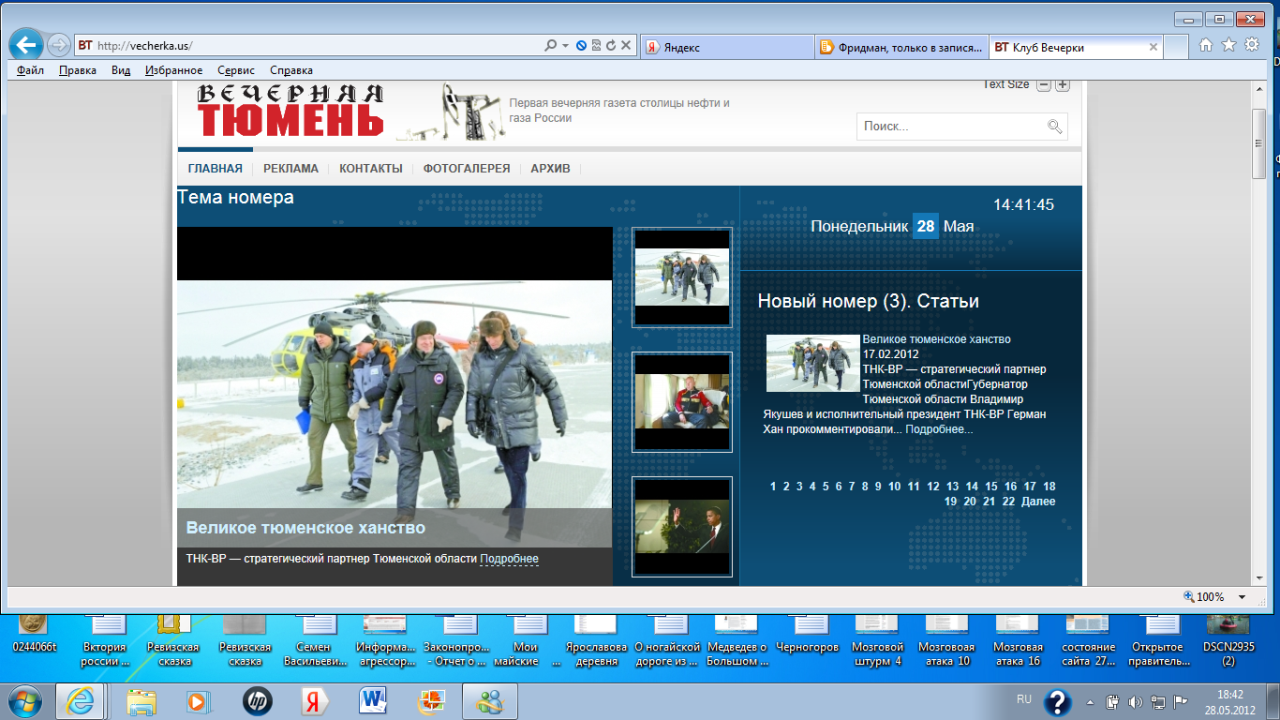The height and width of the screenshot is (720, 1280).
Task: Open File Explorer folder taskbar icon
Action: pyautogui.click(x=141, y=702)
